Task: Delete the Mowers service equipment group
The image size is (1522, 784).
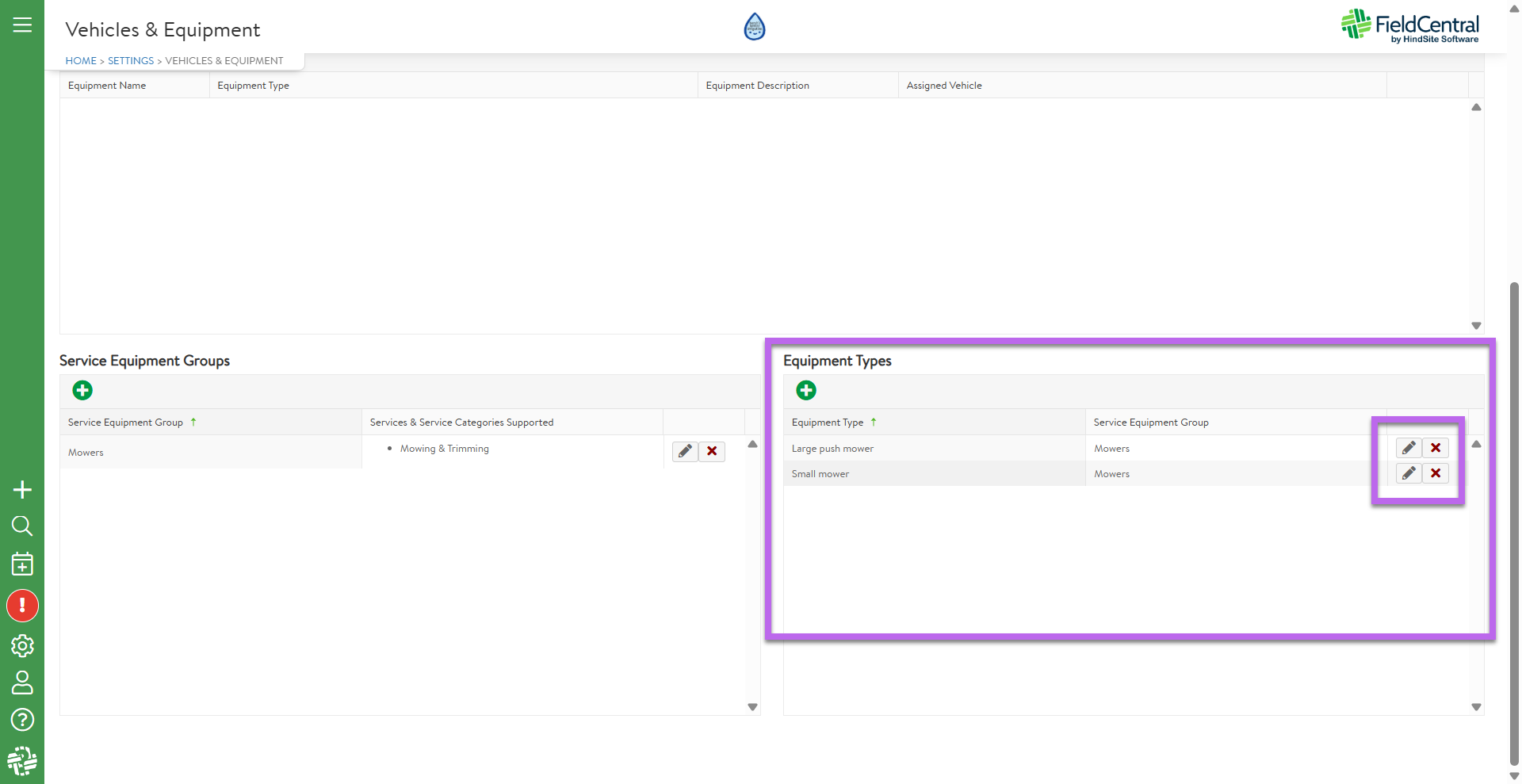Action: [x=712, y=451]
